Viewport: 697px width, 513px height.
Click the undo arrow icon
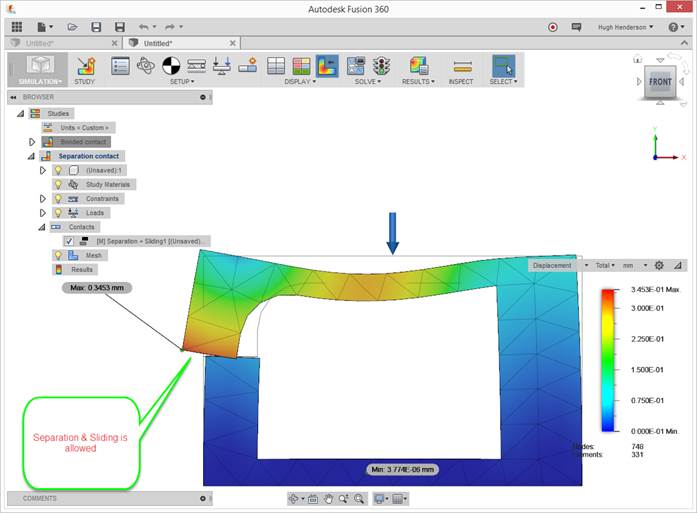point(144,27)
